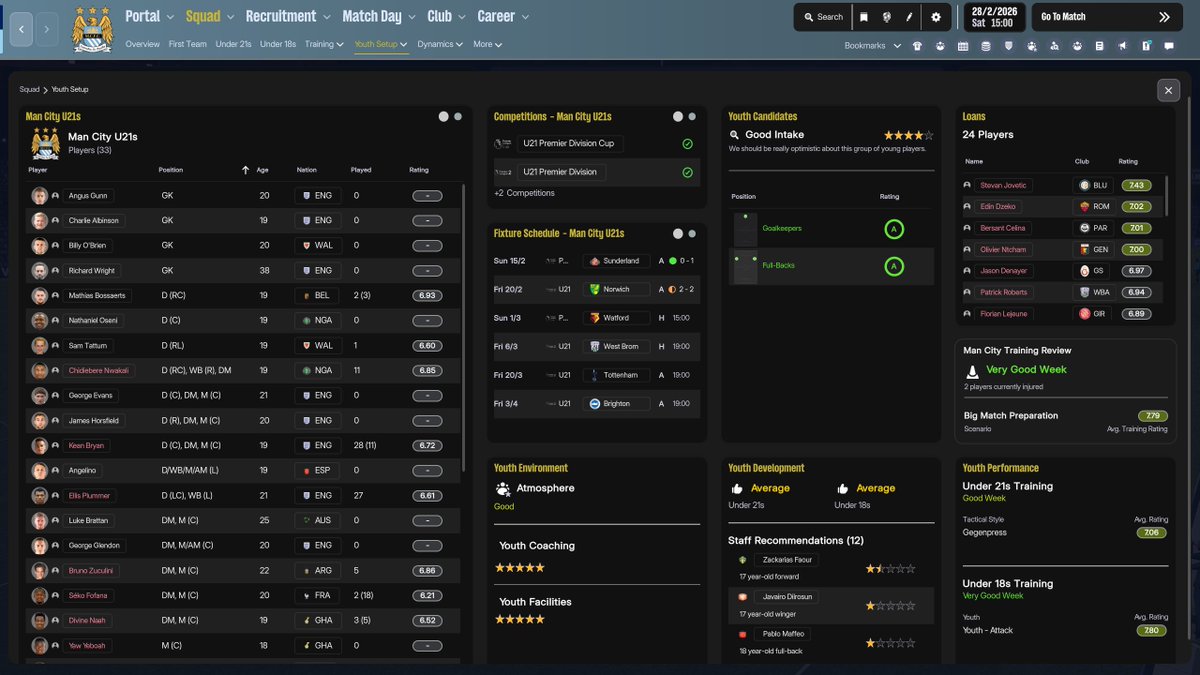Click the Sunderland badge in fixtures
Image resolution: width=1200 pixels, height=675 pixels.
pos(593,261)
